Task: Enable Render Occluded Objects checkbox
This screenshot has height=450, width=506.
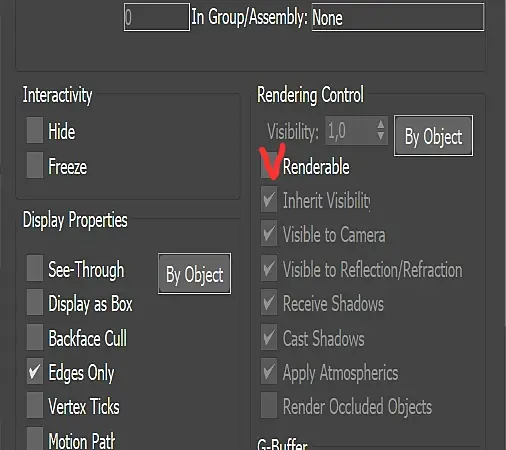Action: point(269,406)
